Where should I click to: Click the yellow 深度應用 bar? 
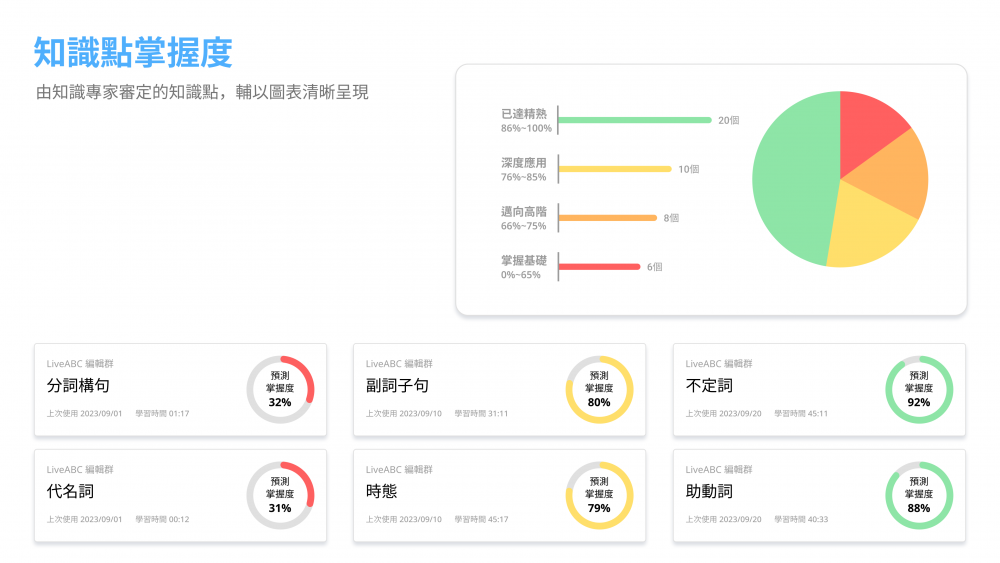[614, 169]
